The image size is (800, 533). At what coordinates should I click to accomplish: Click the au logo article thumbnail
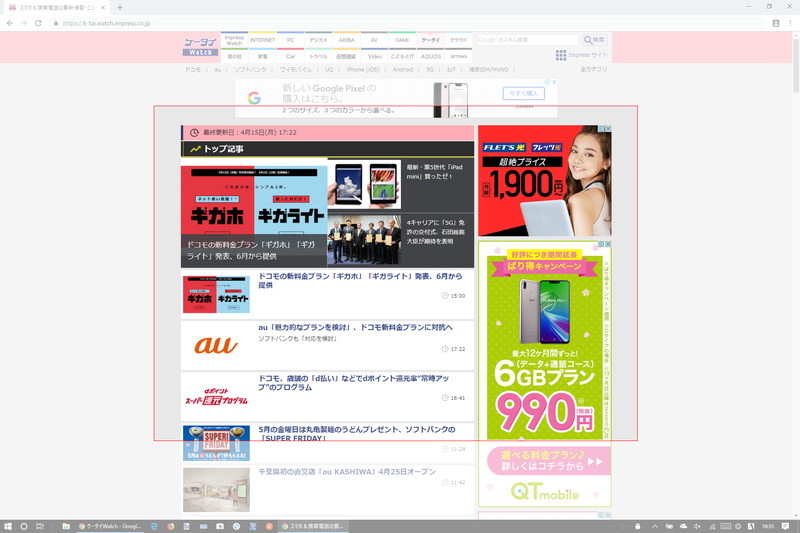pos(216,346)
